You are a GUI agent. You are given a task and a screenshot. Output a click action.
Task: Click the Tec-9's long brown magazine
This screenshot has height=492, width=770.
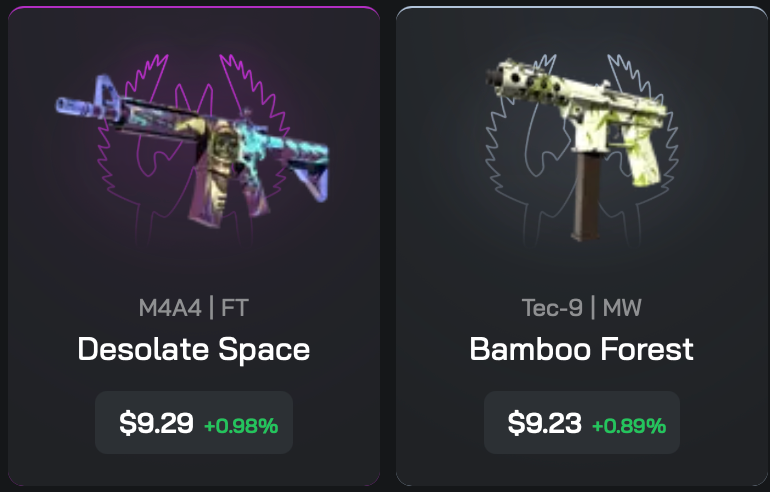coord(586,195)
